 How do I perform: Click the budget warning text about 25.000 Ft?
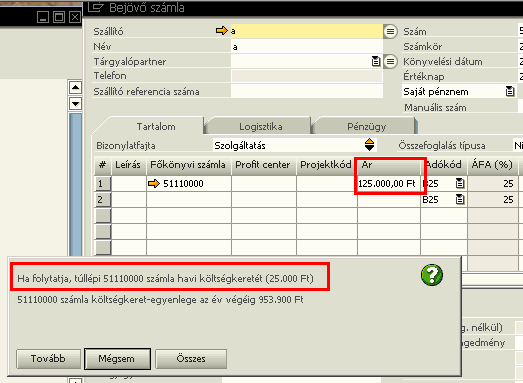pyautogui.click(x=165, y=278)
